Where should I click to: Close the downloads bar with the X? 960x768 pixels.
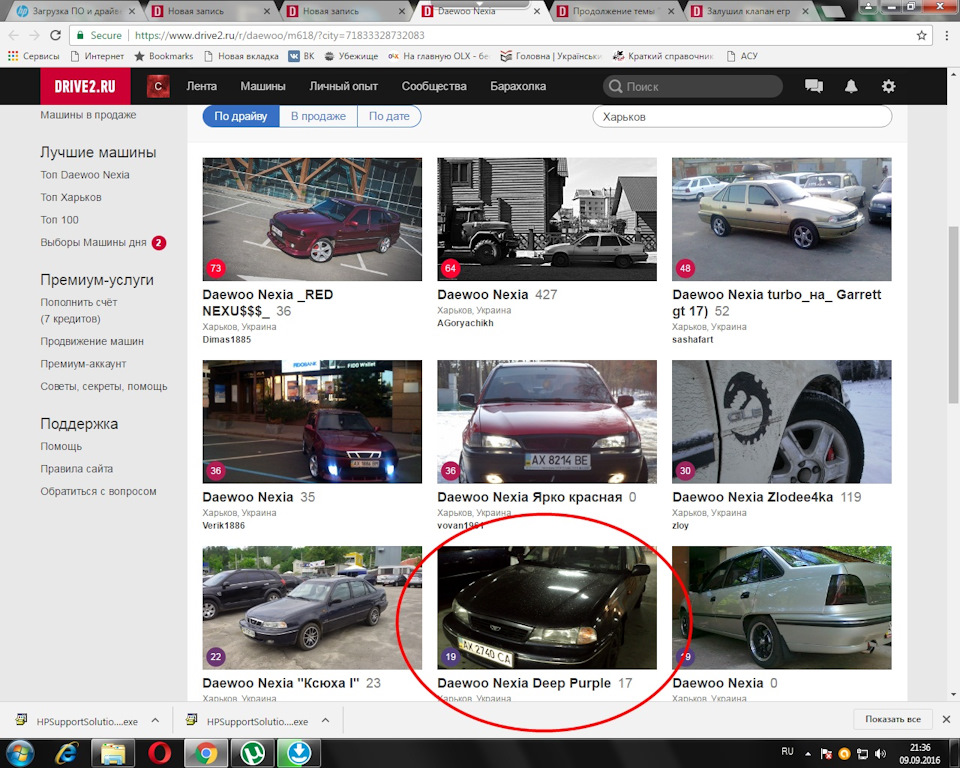coord(946,719)
